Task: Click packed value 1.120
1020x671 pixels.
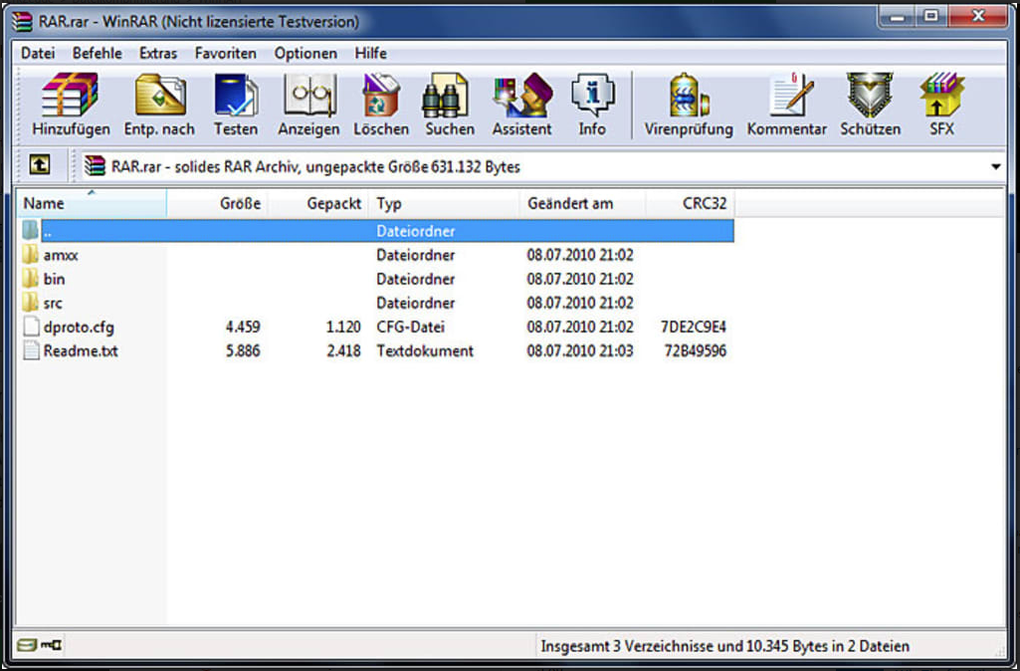Action: (343, 327)
